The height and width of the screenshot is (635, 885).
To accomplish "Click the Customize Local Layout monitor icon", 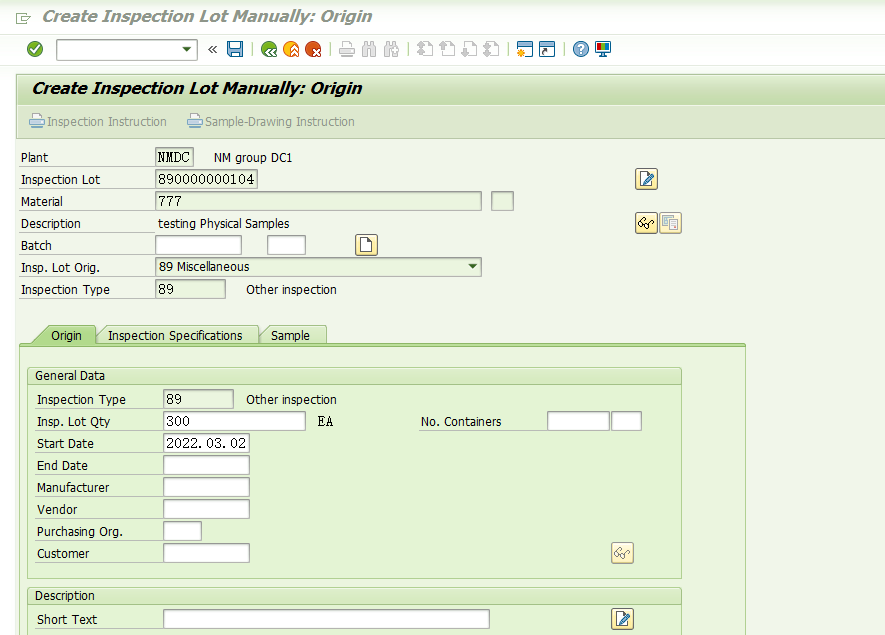I will [603, 50].
